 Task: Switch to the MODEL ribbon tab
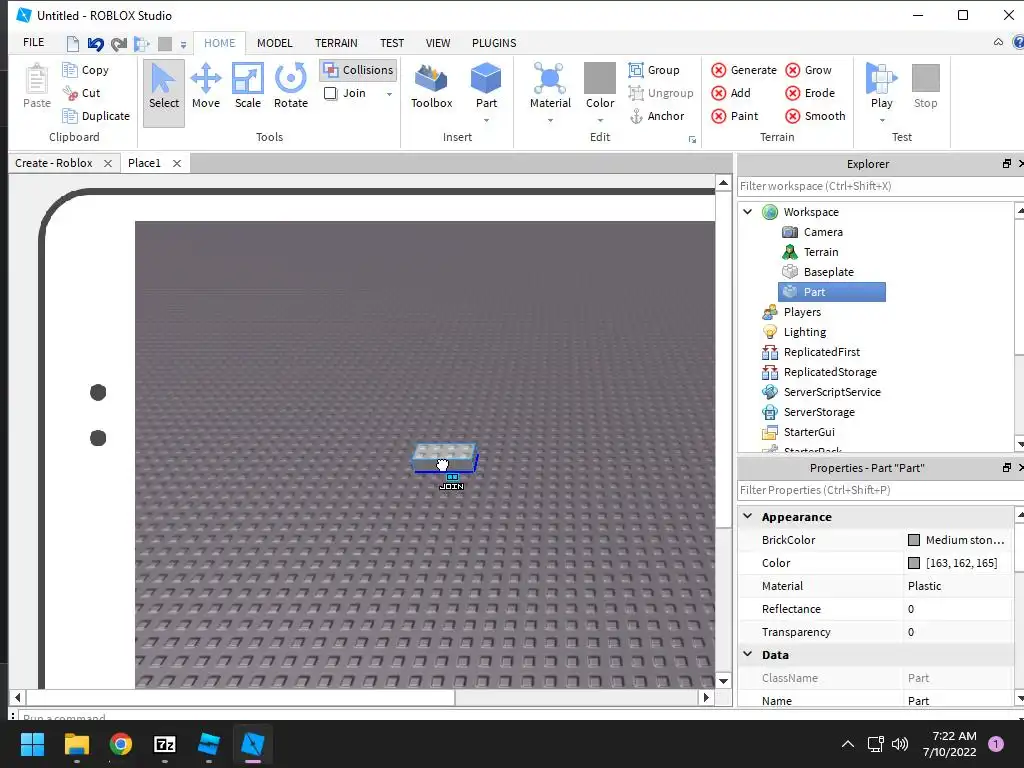[274, 43]
